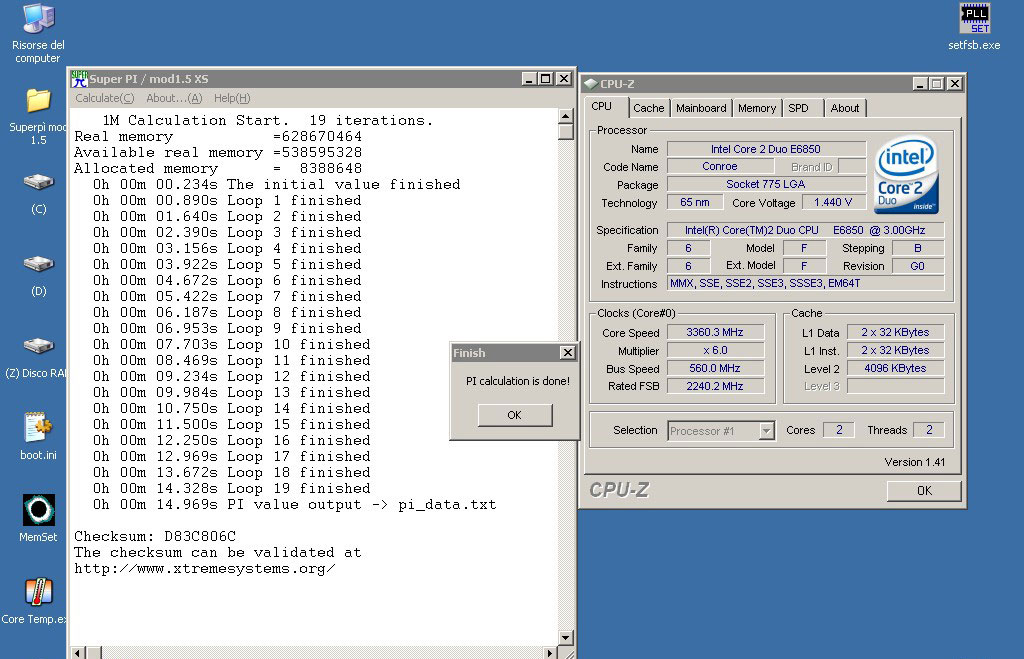The height and width of the screenshot is (659, 1024).
Task: Click OK button in CPU-Z window
Action: (x=924, y=490)
